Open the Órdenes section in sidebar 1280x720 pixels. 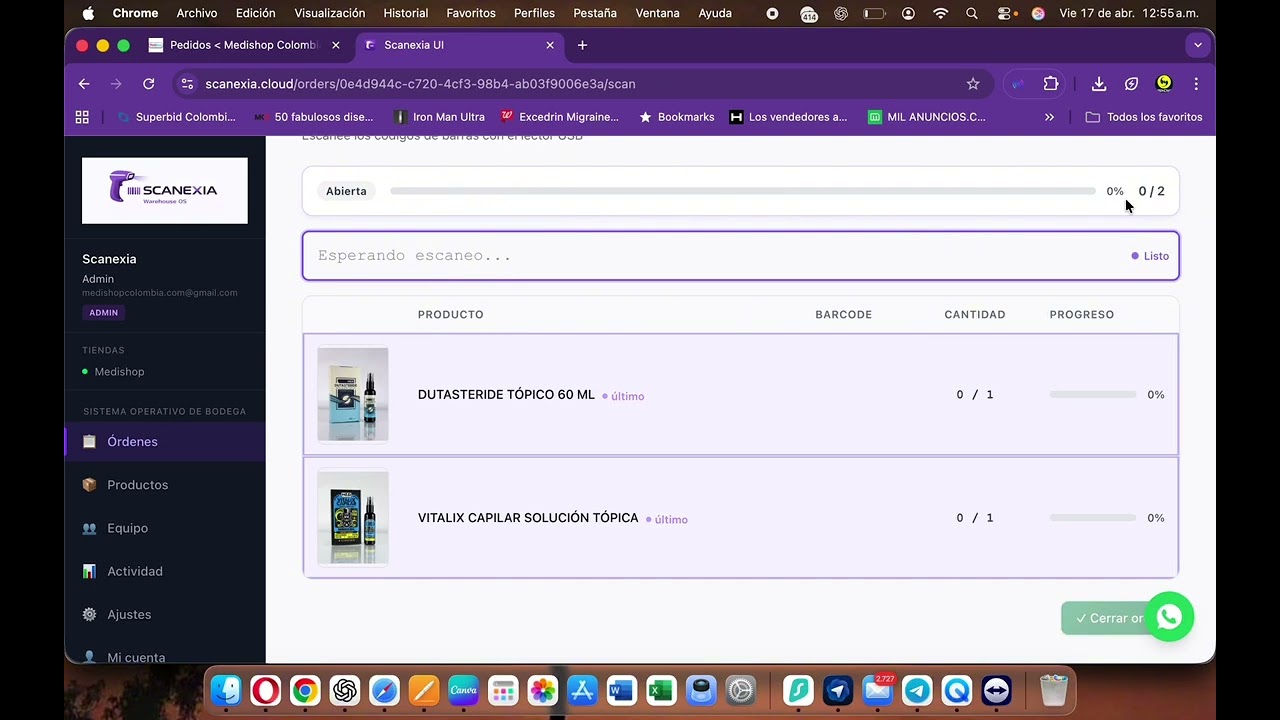(x=165, y=441)
